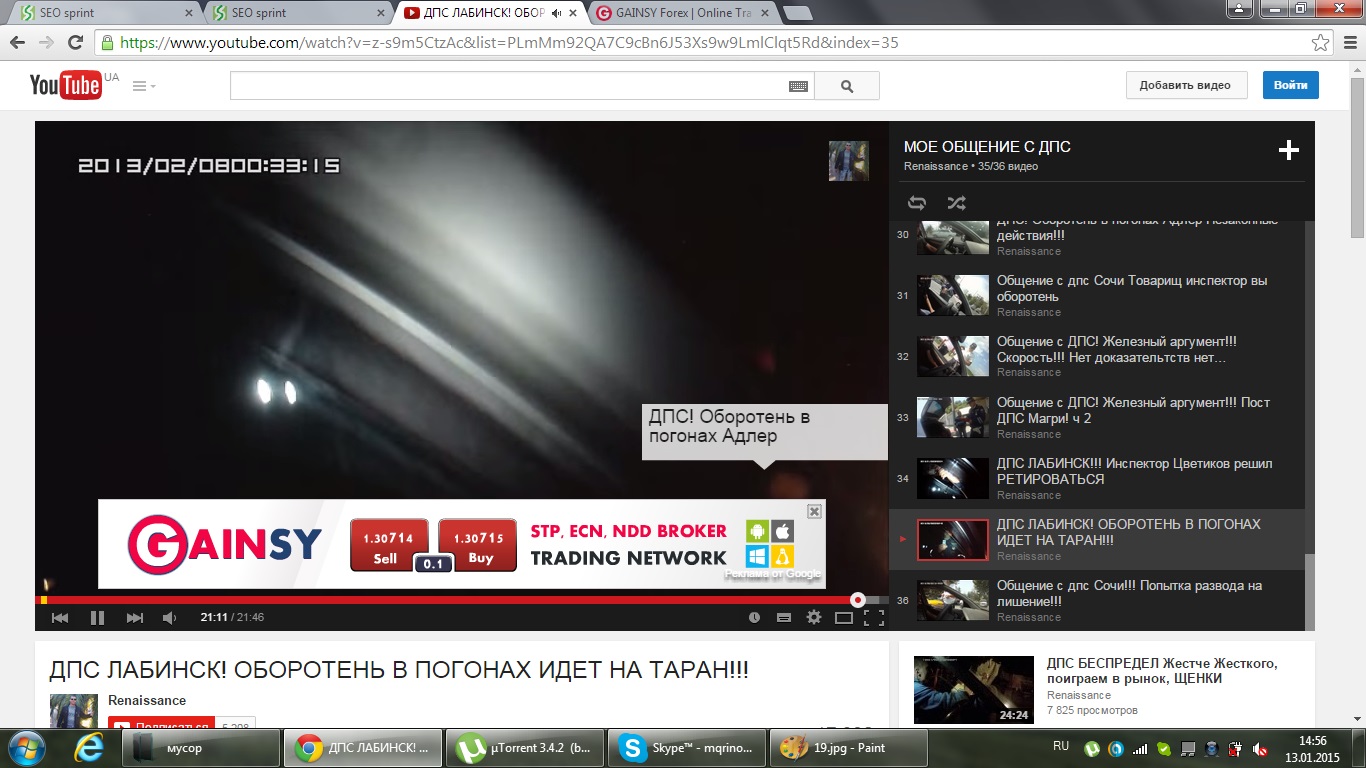The image size is (1366, 768).
Task: Click the Gainsy Buy price button
Action: click(x=478, y=545)
